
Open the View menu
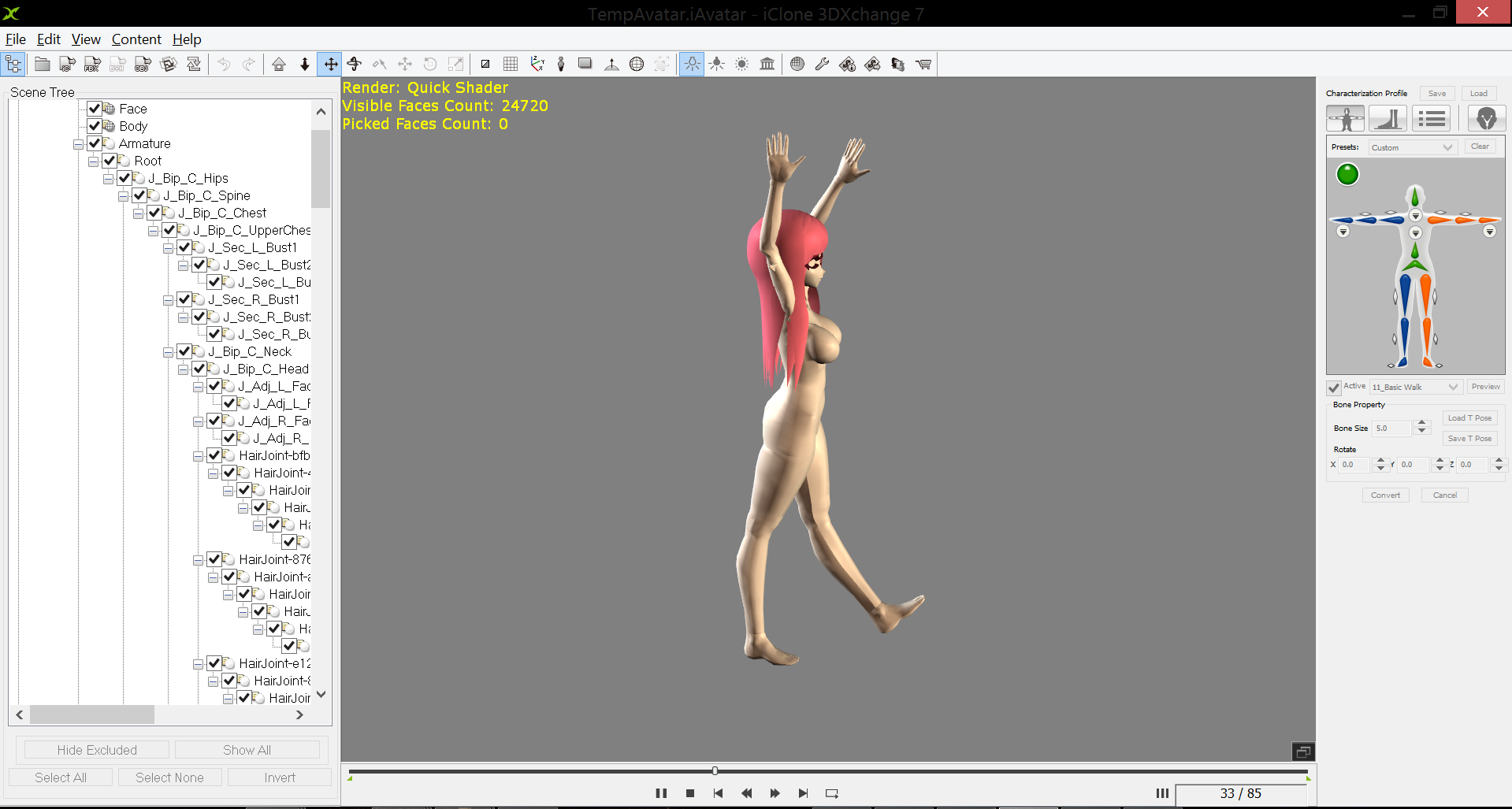click(x=86, y=39)
